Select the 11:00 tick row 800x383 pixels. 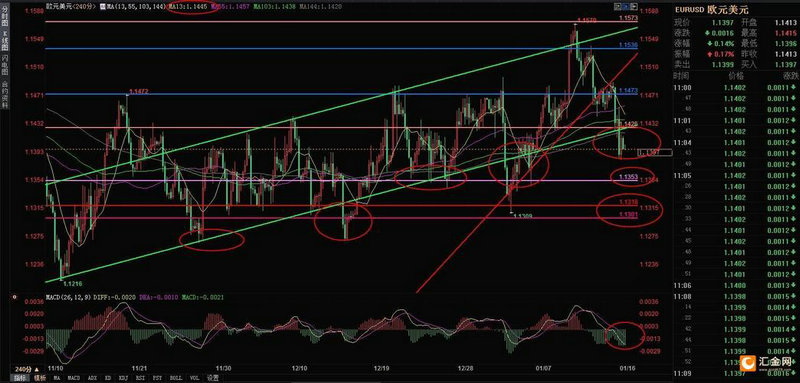pos(735,87)
